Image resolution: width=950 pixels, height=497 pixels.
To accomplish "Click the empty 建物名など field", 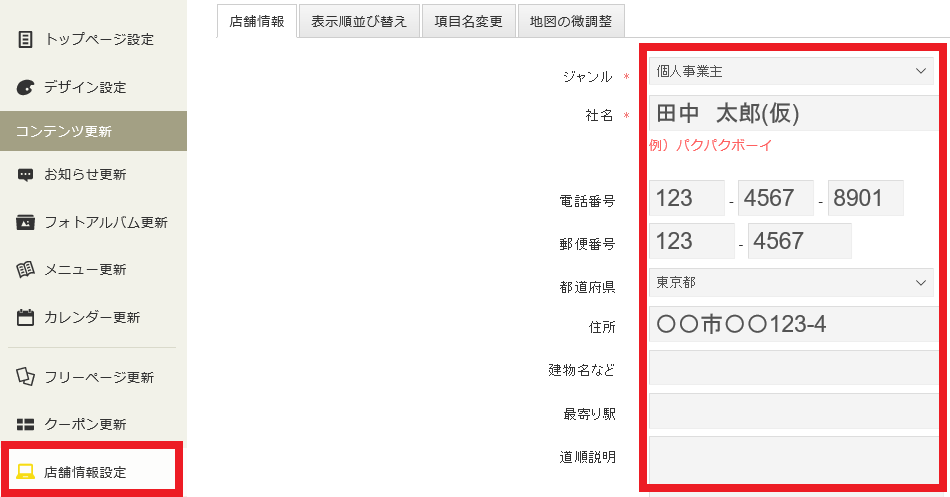I will click(x=794, y=367).
